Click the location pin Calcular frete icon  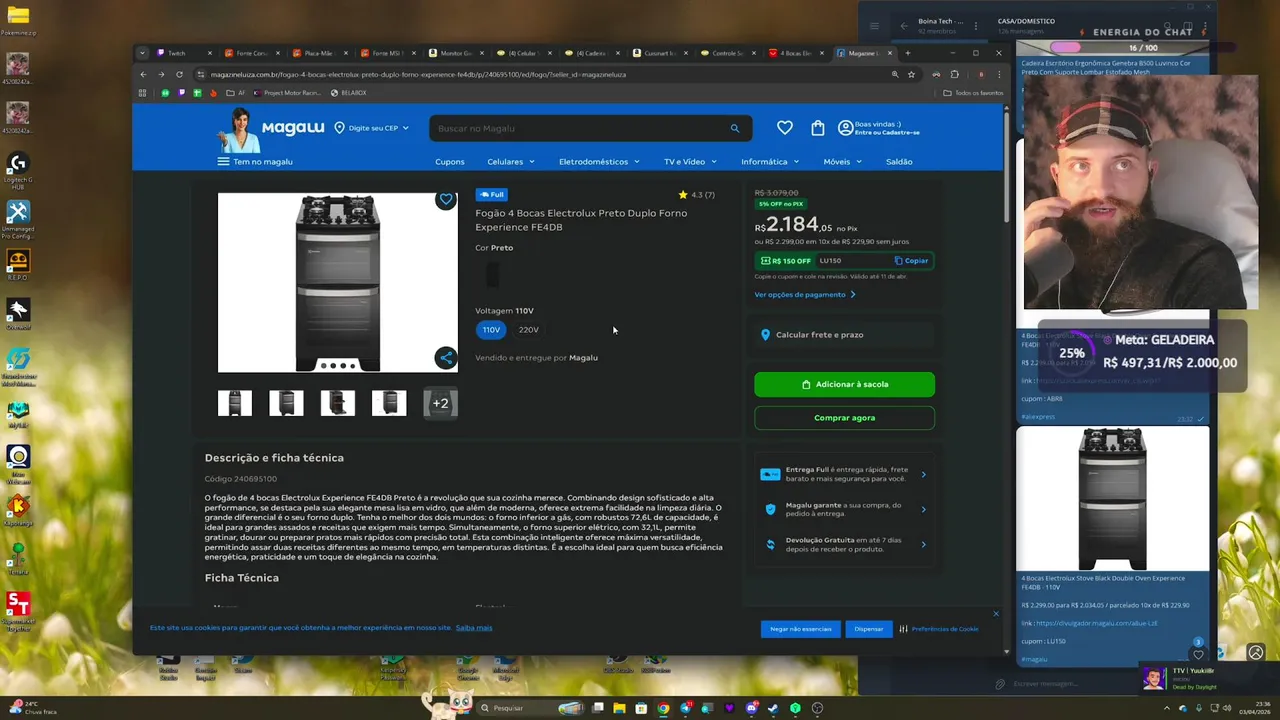[x=766, y=335]
